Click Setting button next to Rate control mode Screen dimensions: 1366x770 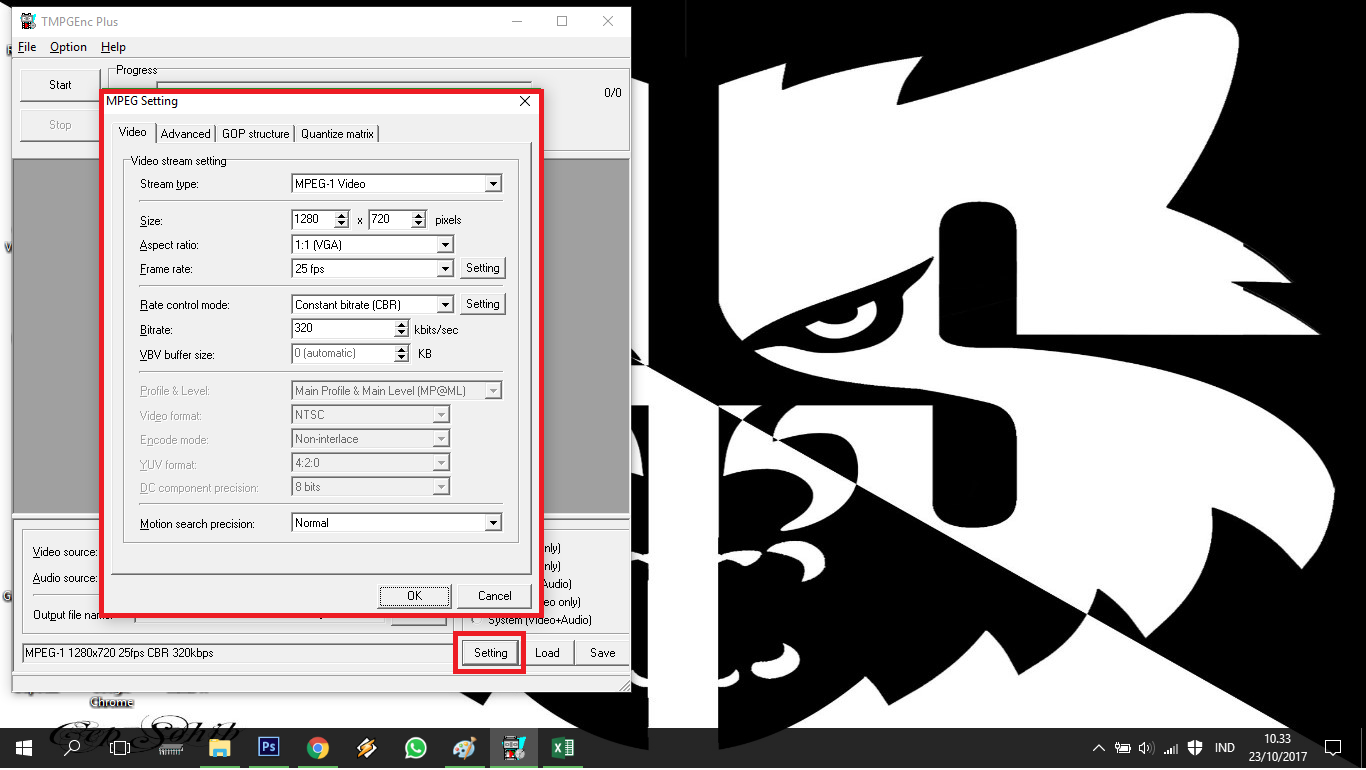[483, 304]
